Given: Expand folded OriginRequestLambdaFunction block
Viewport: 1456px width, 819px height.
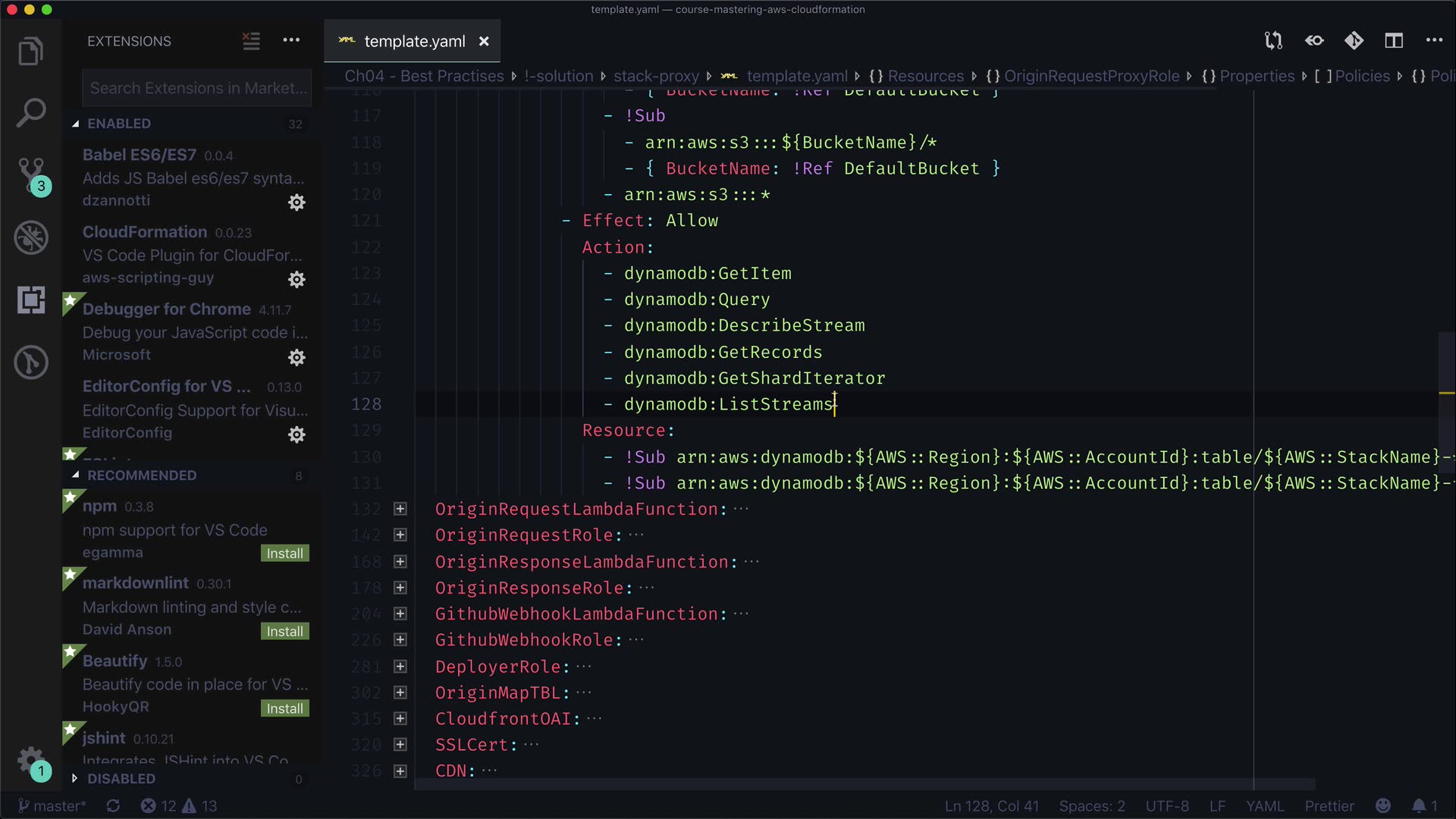Looking at the screenshot, I should [400, 509].
